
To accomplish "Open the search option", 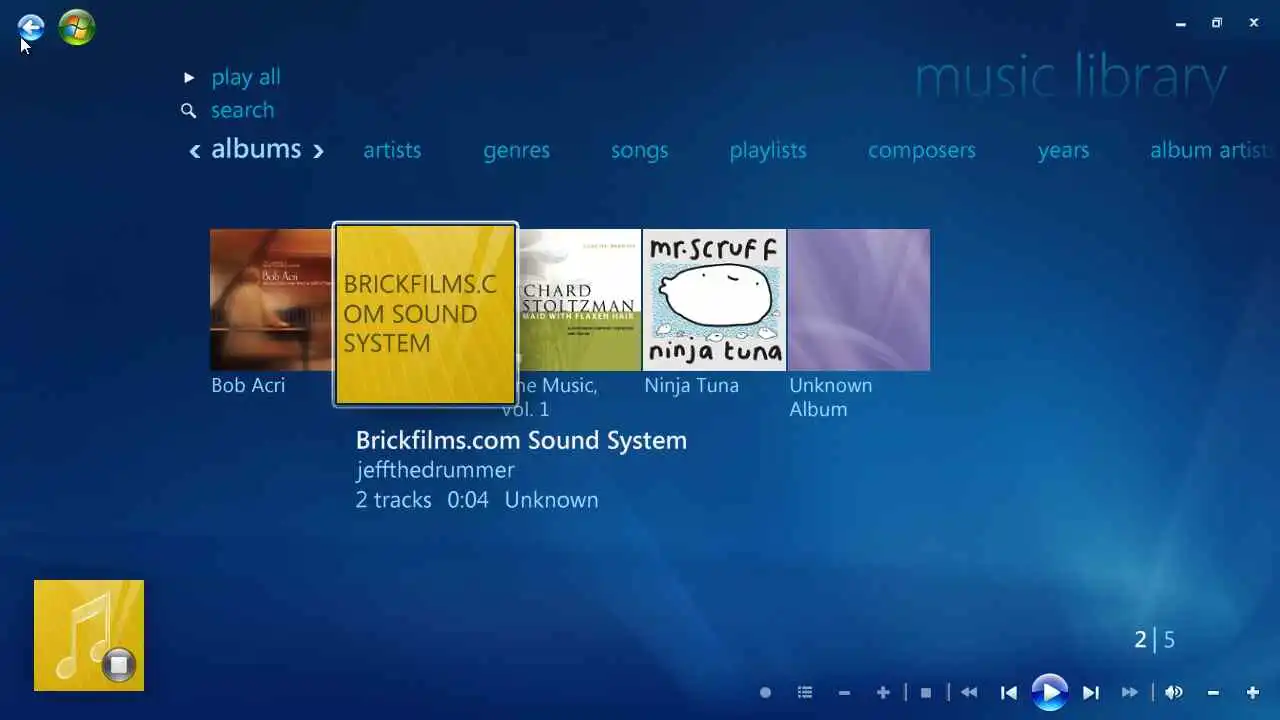I will 242,110.
